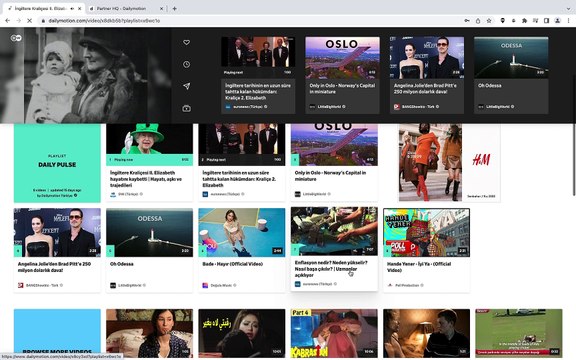This screenshot has height=360, width=576.
Task: Switch to Partner HQ - Dailymotion tab
Action: coord(126,8)
